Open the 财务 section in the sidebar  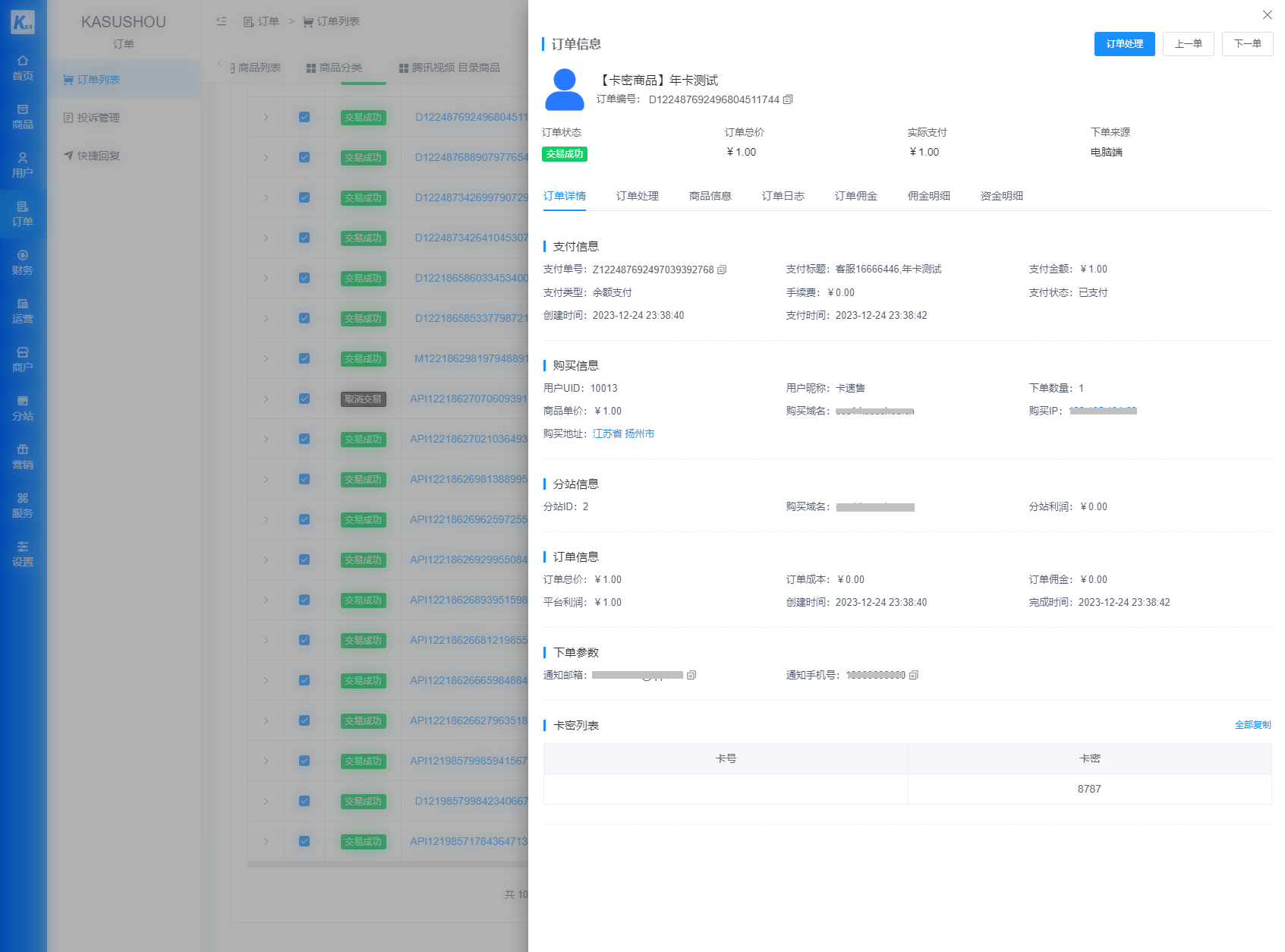pos(23,263)
